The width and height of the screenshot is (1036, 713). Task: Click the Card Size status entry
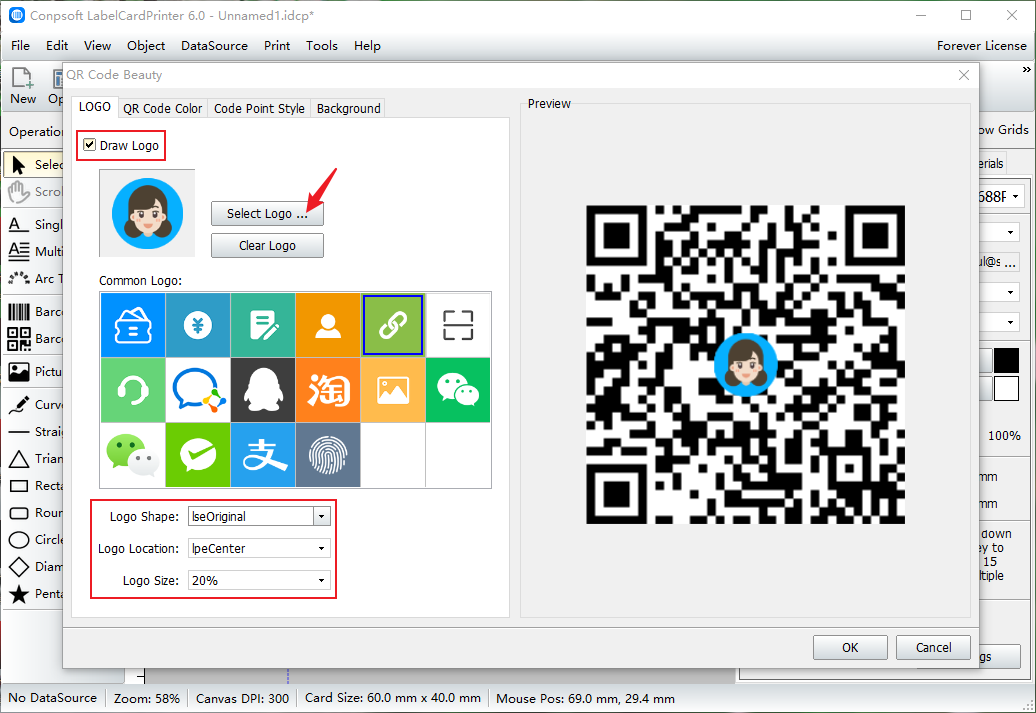click(x=392, y=698)
